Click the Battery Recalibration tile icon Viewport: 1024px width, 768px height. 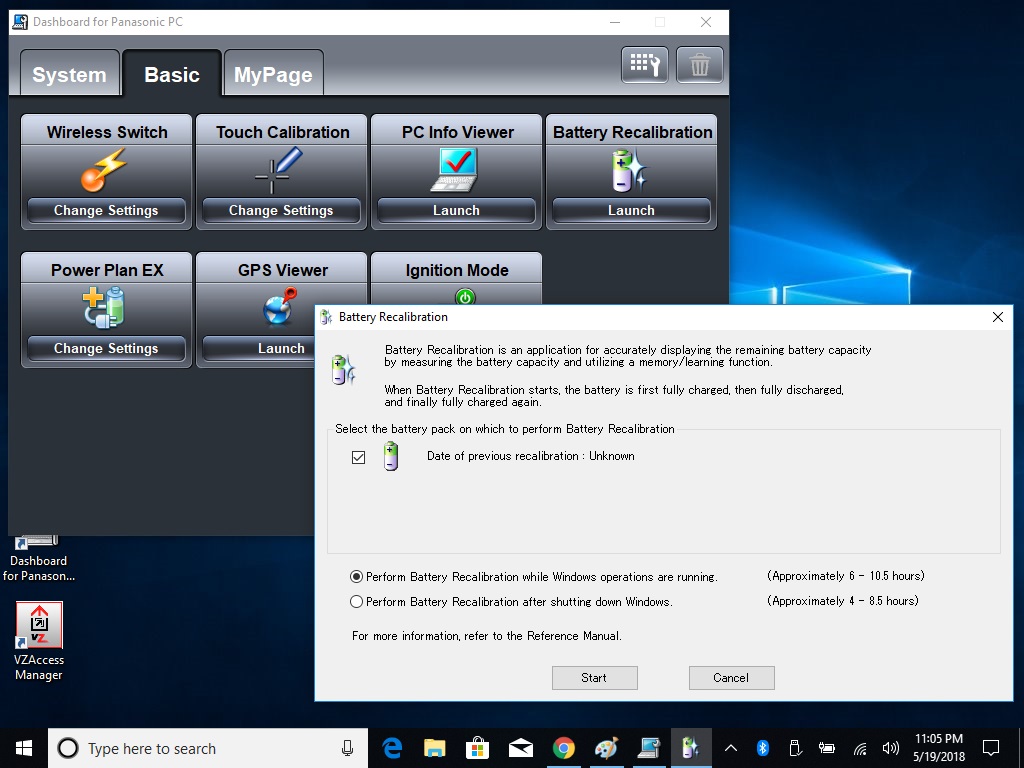tap(631, 170)
